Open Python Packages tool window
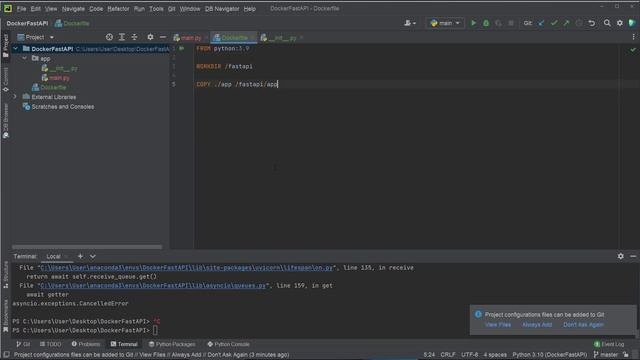Image resolution: width=640 pixels, height=360 pixels. pos(172,344)
